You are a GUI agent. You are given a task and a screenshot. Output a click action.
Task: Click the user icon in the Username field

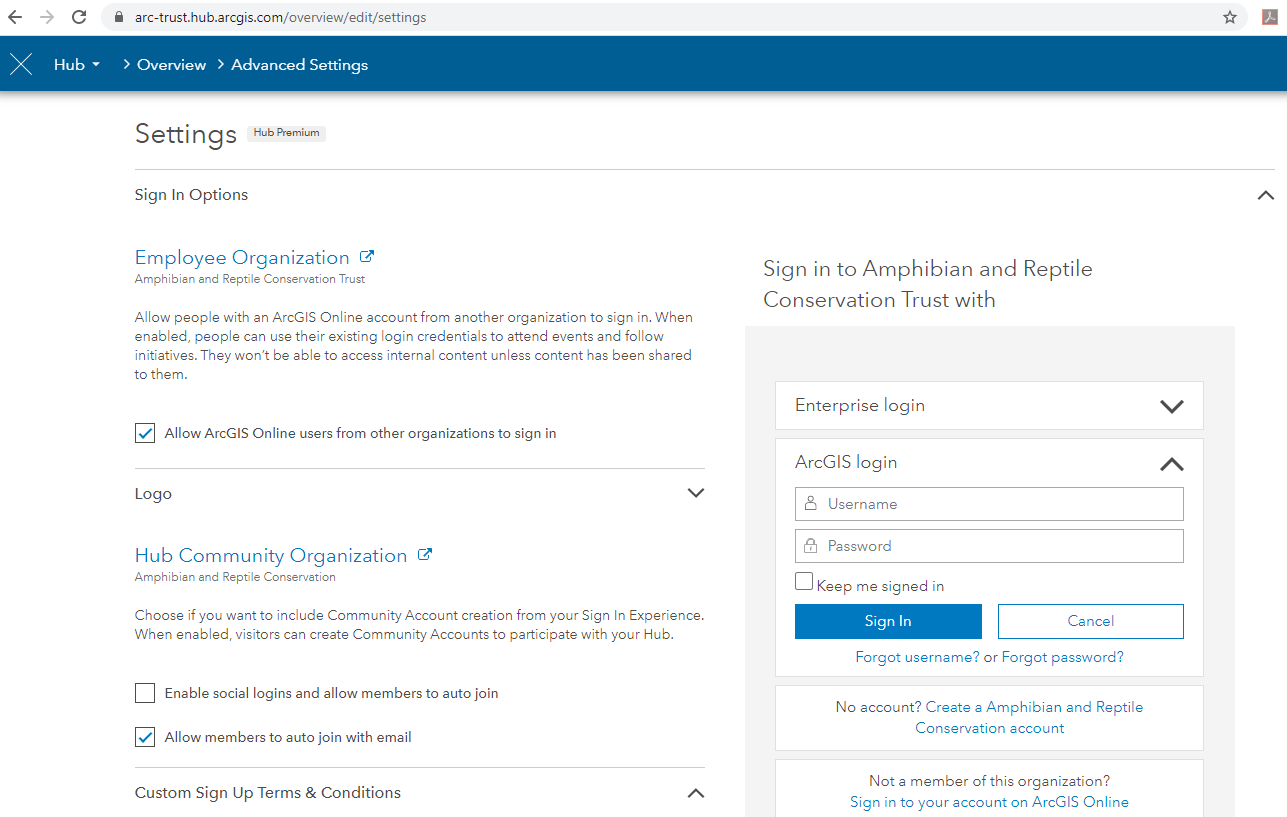pos(811,503)
